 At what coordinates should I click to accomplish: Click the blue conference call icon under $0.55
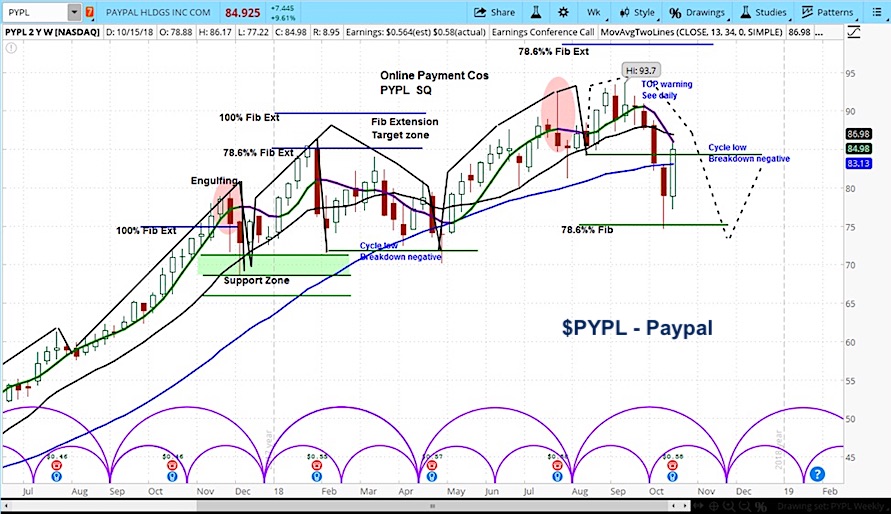pyautogui.click(x=317, y=477)
